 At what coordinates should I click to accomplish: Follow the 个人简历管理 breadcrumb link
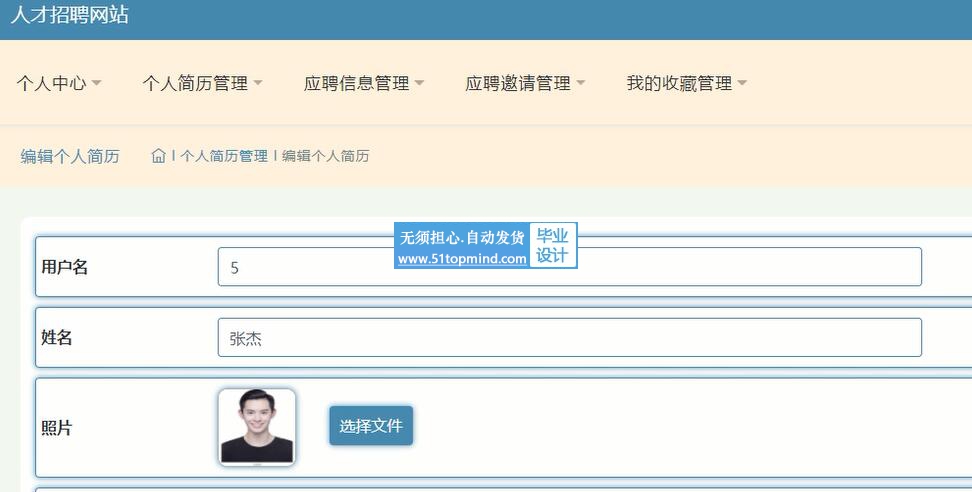tap(224, 156)
